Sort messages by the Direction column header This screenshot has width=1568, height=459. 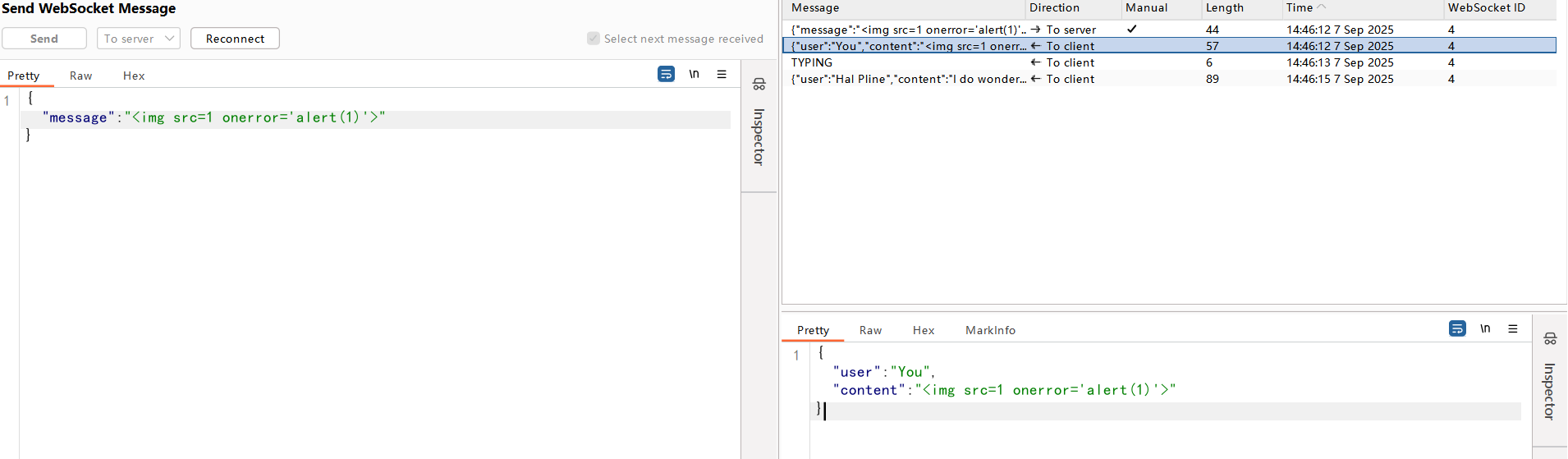(x=1054, y=8)
